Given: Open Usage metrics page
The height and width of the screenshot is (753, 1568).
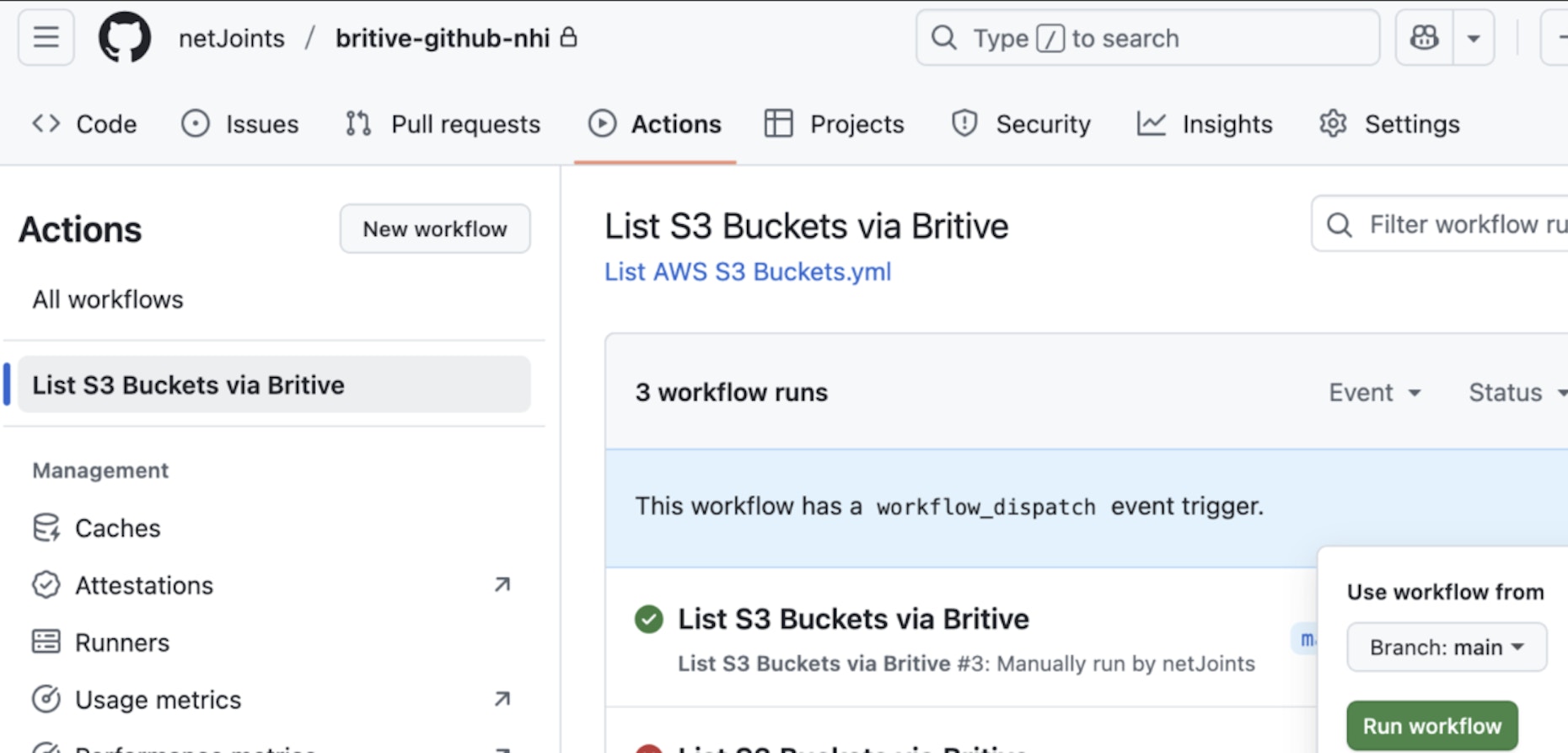Looking at the screenshot, I should point(158,700).
